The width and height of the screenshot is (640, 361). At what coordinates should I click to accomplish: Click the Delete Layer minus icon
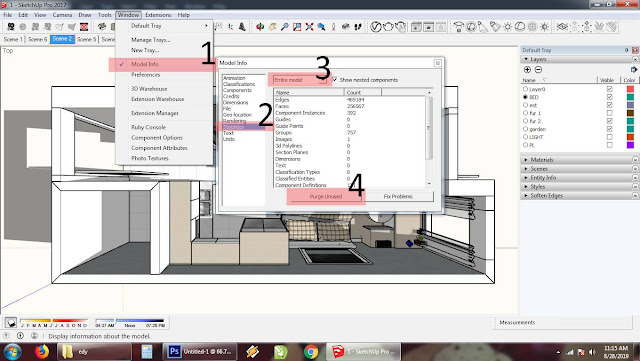[538, 70]
